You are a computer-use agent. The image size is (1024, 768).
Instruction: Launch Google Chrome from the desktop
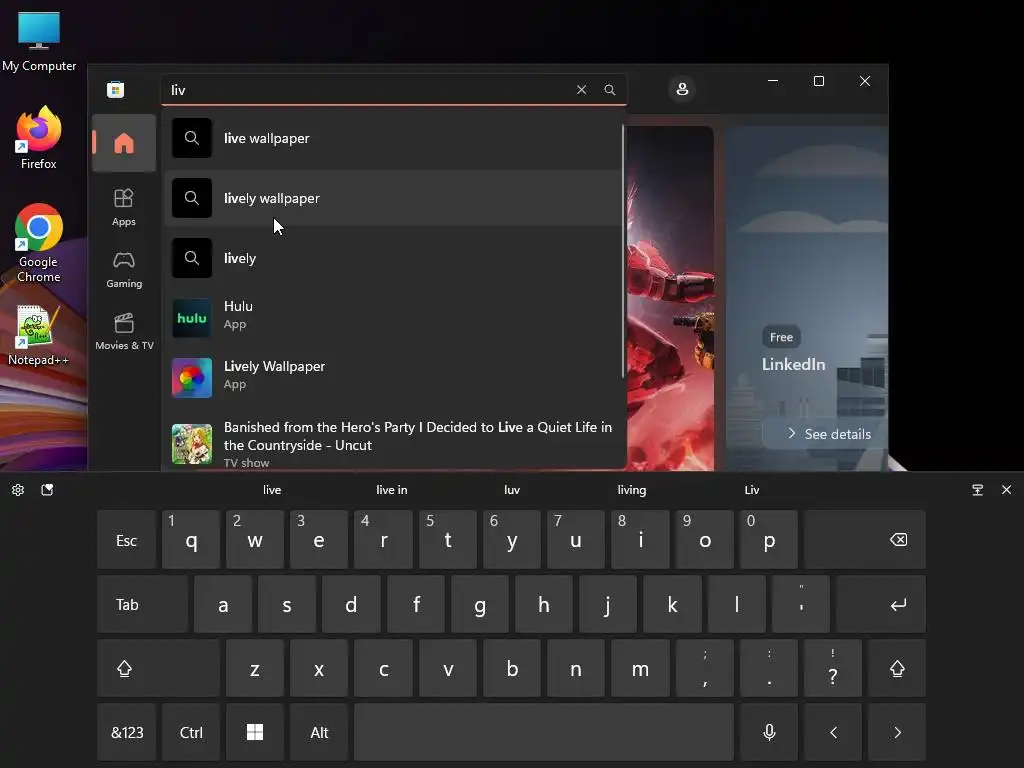pos(39,243)
